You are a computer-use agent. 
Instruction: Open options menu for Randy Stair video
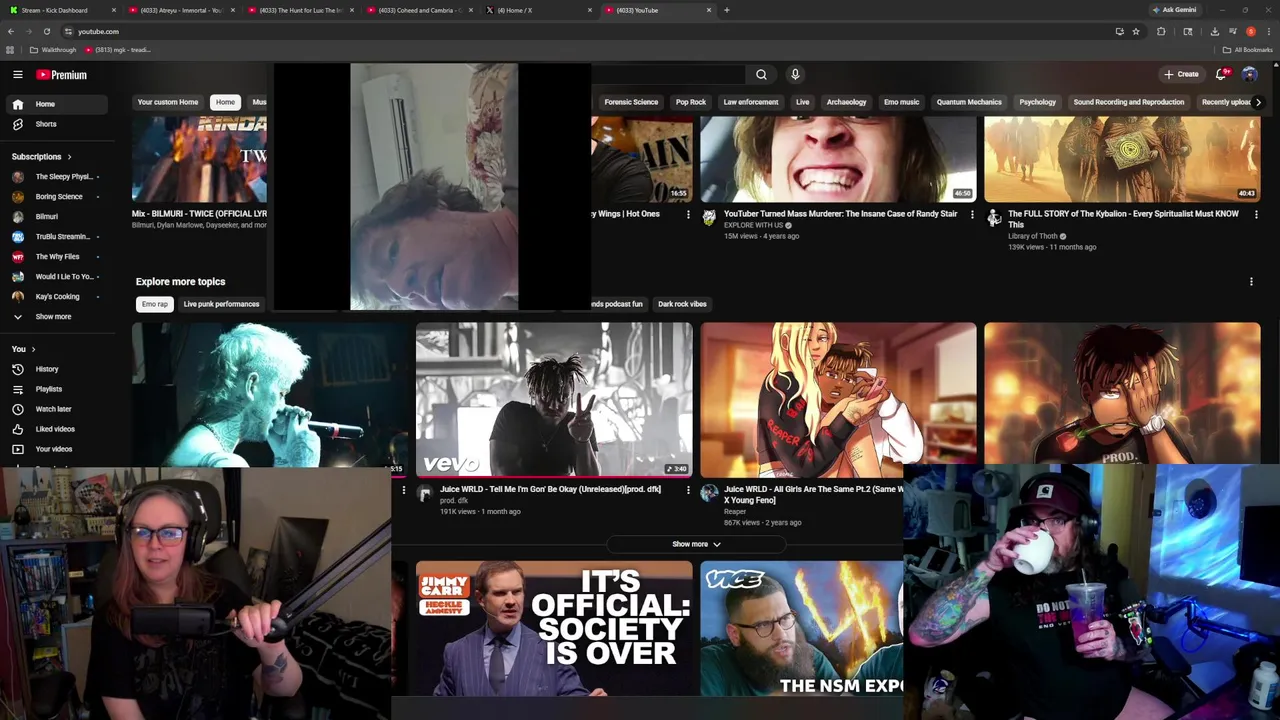pyautogui.click(x=972, y=214)
